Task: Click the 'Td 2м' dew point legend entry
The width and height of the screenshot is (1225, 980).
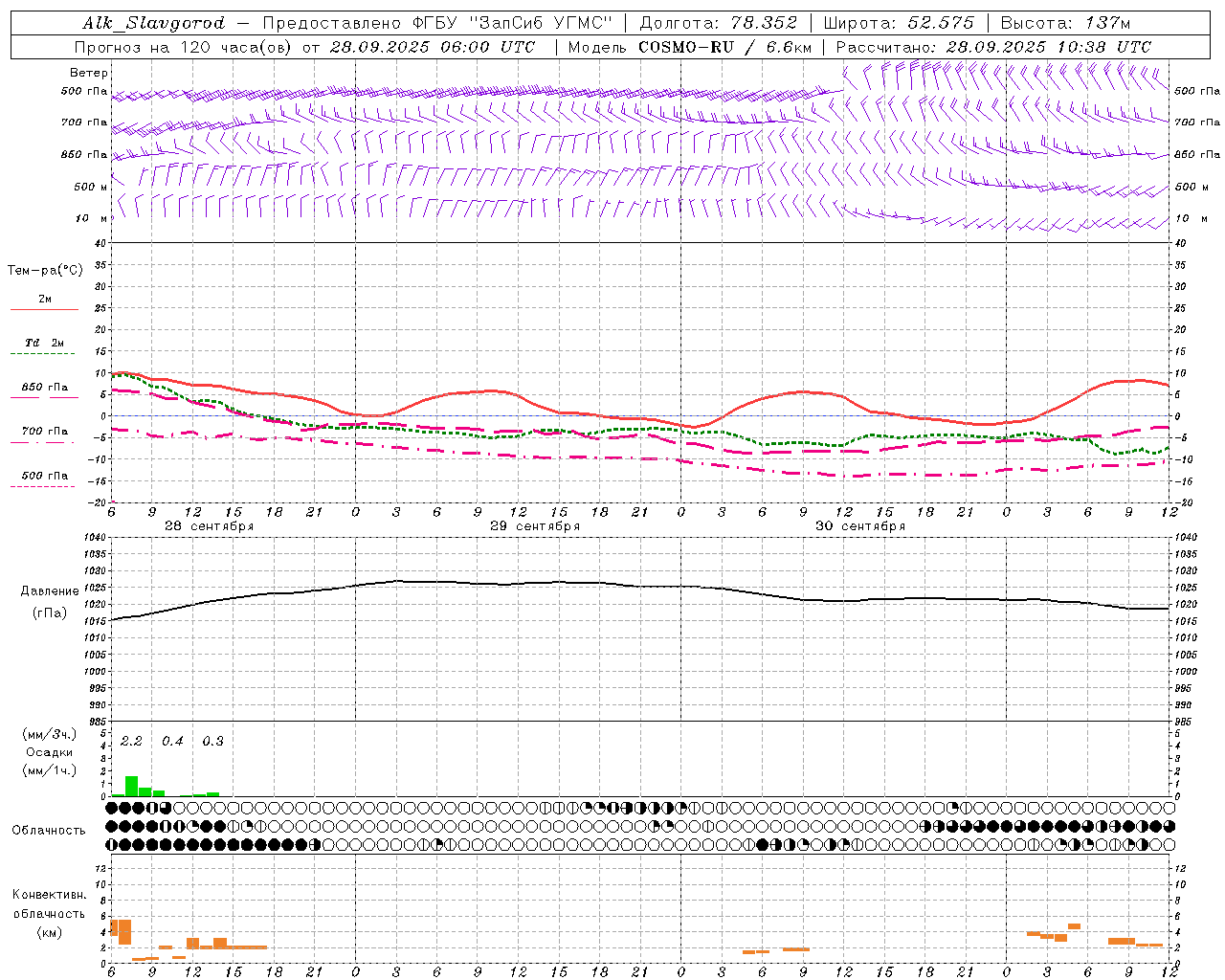Action: pos(45,343)
